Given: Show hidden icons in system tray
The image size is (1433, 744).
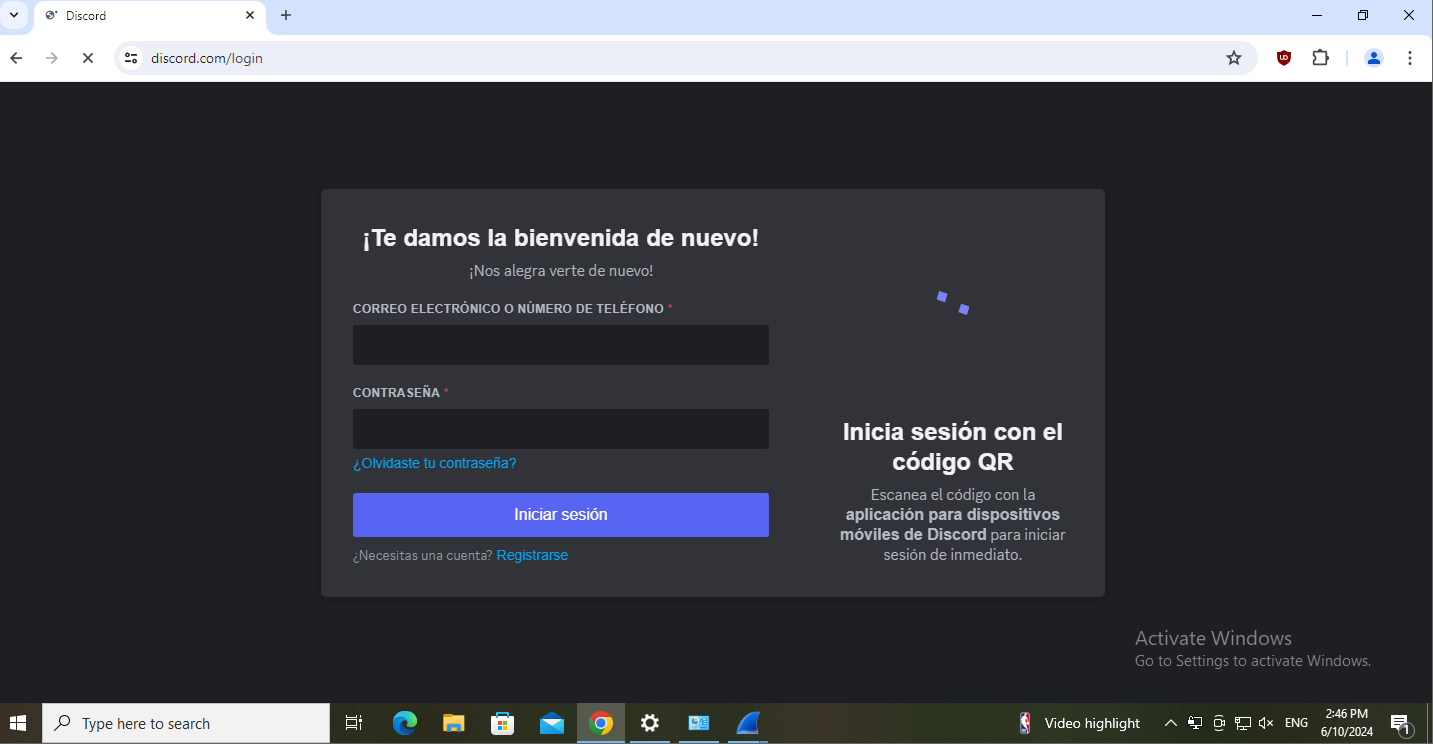Looking at the screenshot, I should tap(1171, 723).
